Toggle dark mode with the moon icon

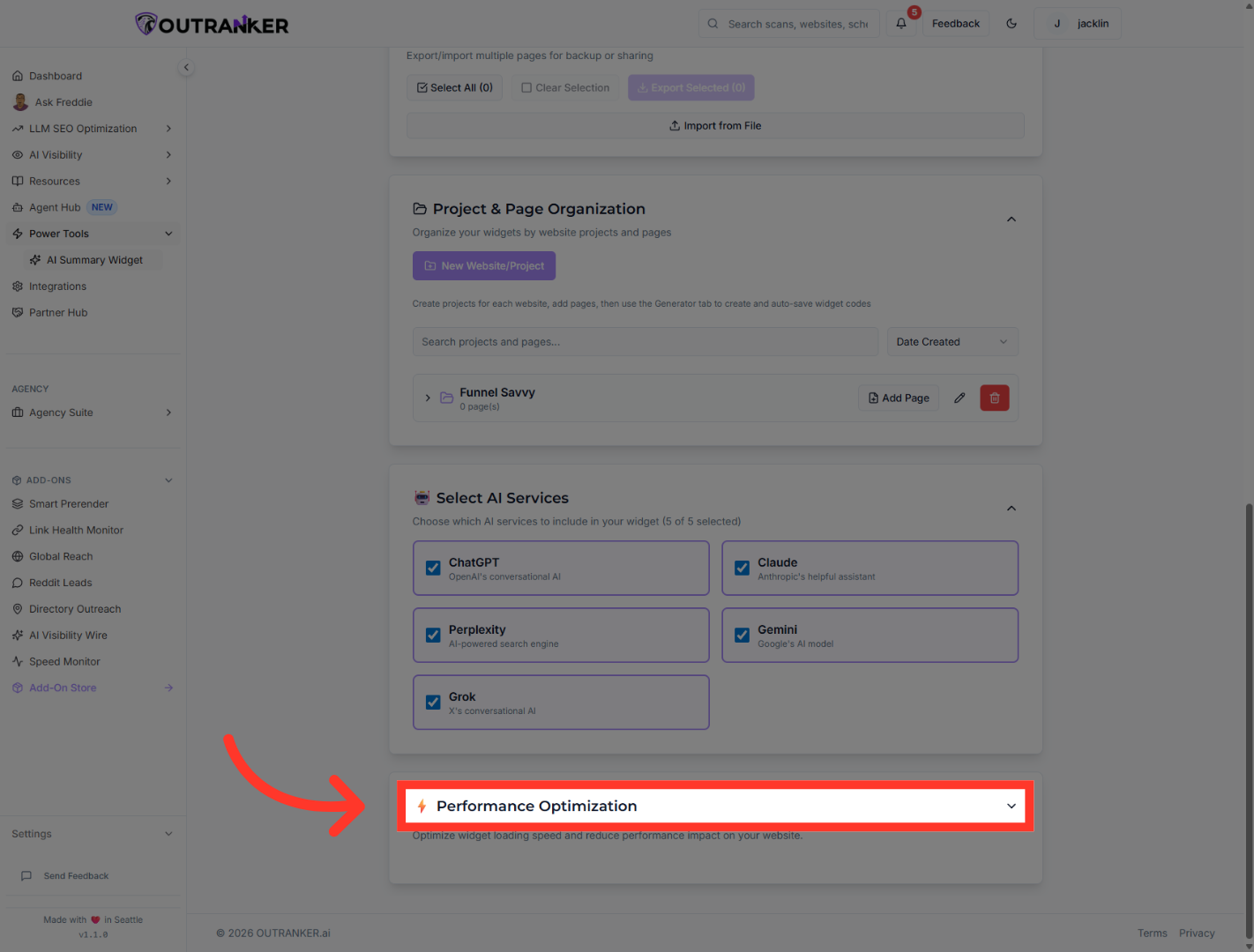tap(1011, 23)
